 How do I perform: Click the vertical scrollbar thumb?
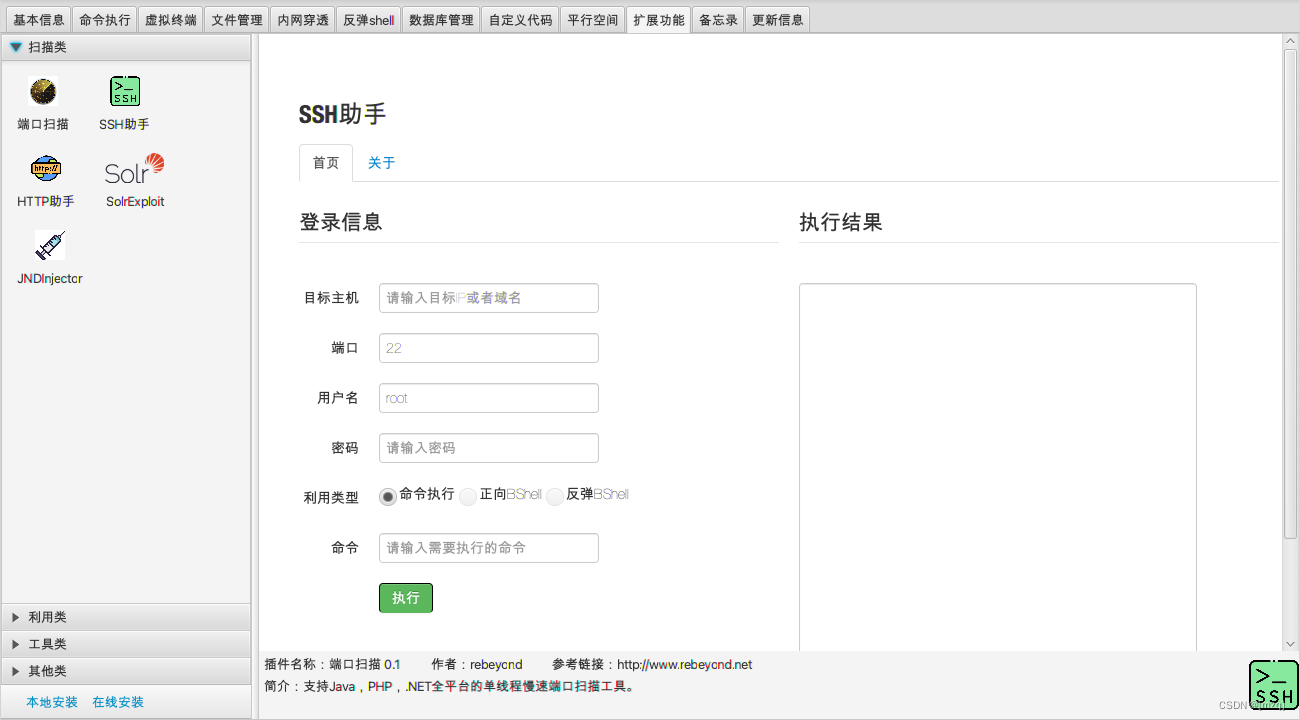[1290, 295]
